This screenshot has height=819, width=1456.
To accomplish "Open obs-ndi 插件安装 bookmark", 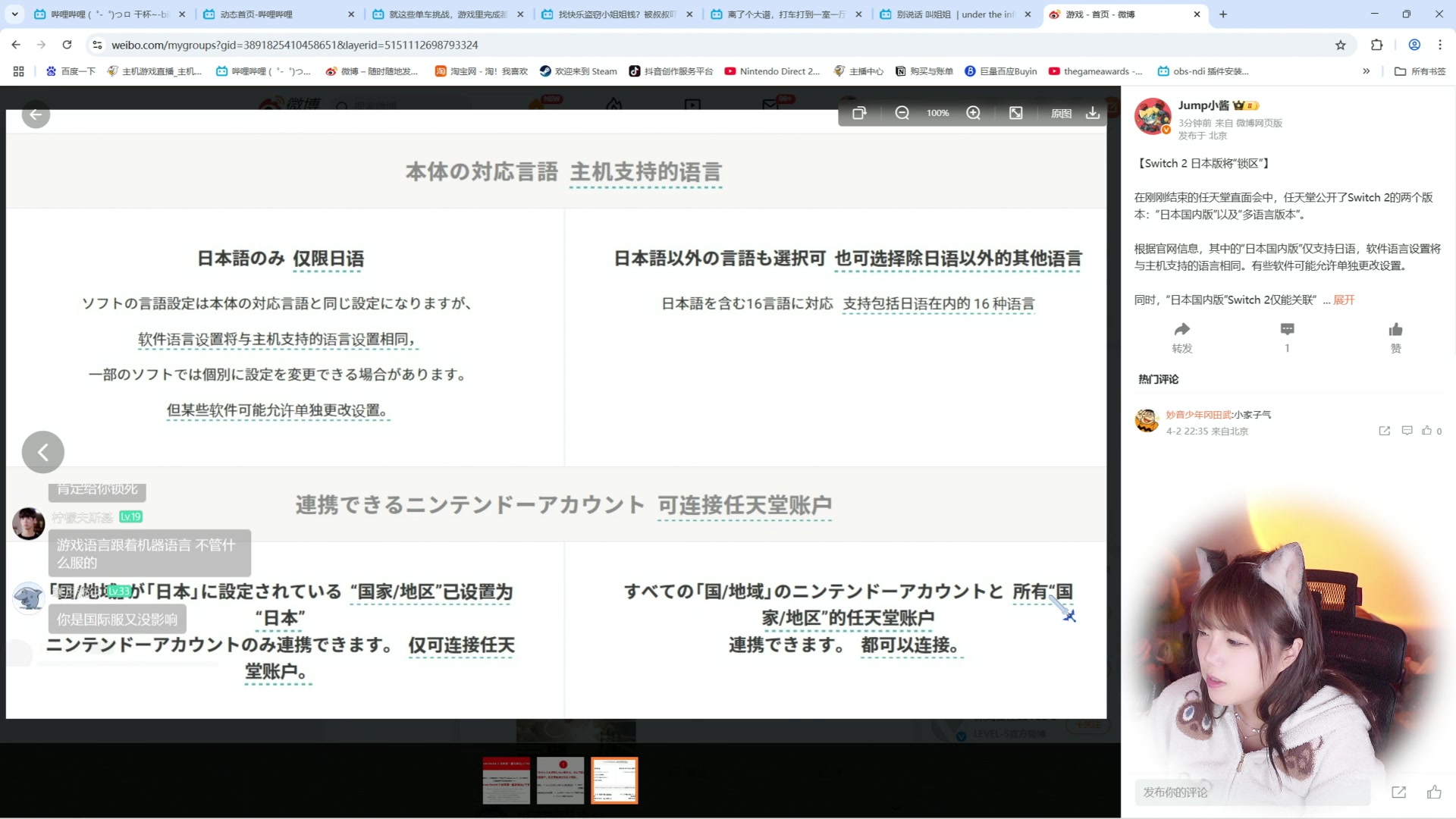I will pos(1203,71).
